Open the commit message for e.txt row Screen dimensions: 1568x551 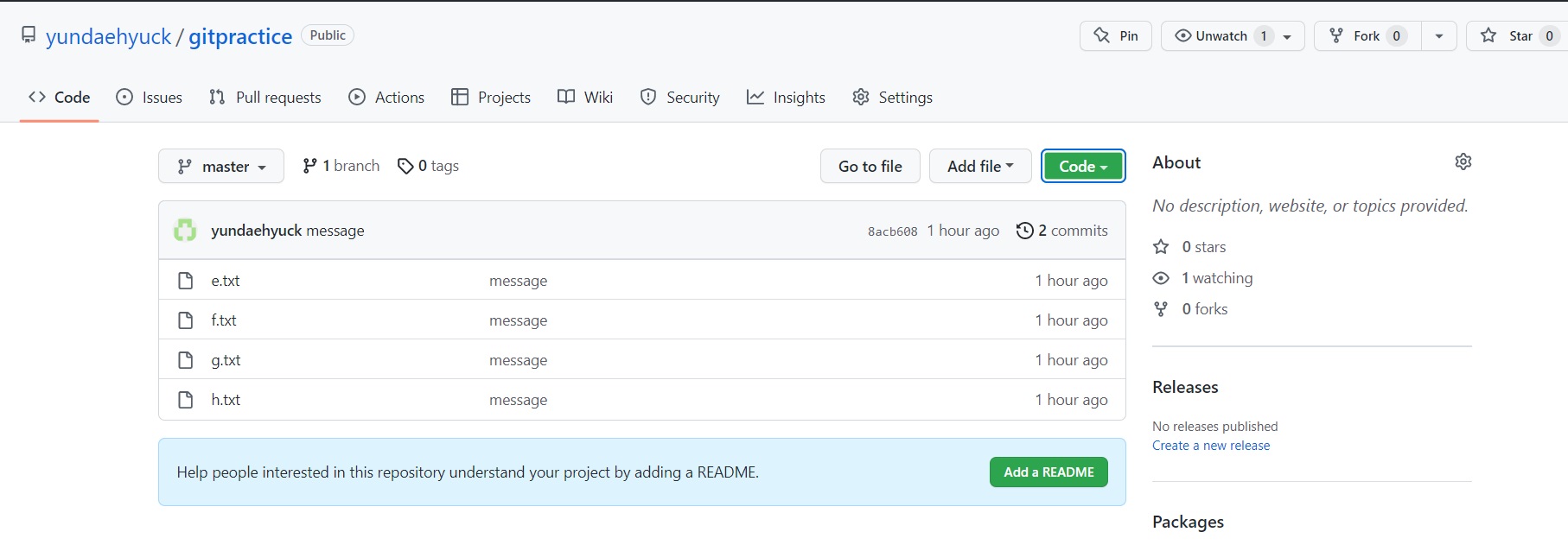click(x=518, y=281)
